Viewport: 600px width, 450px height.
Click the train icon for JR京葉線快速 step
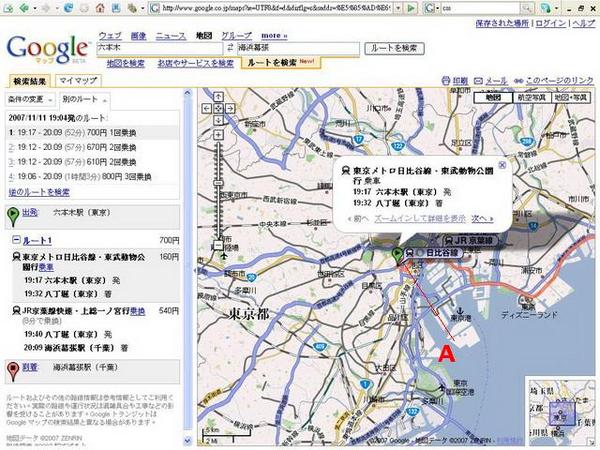[16, 310]
